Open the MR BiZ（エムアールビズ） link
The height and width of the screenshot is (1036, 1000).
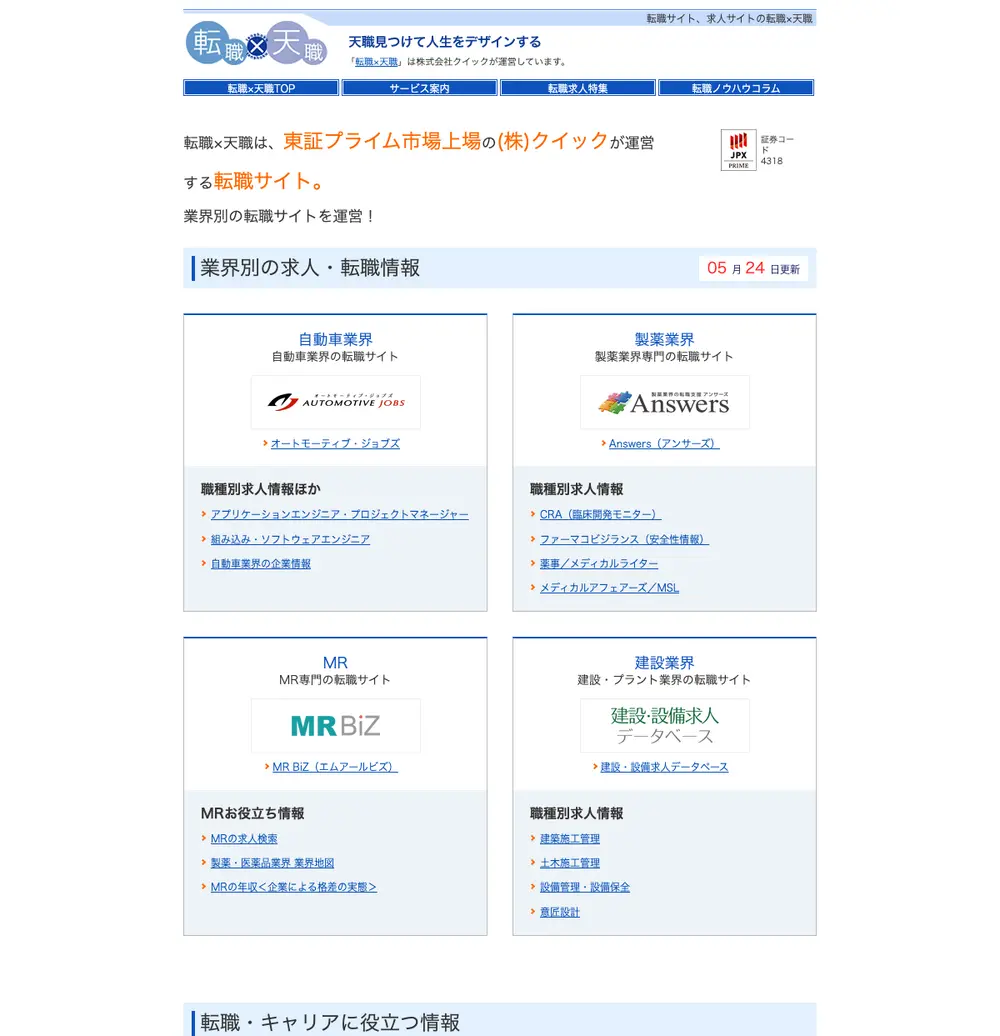[335, 767]
